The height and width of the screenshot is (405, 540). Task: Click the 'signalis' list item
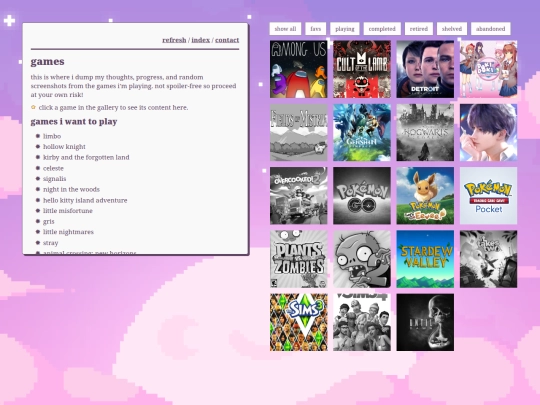tap(54, 179)
